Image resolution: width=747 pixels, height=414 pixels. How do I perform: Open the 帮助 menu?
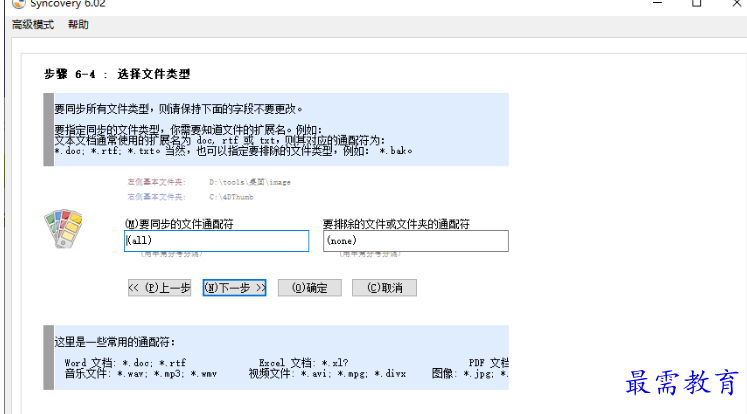click(x=78, y=24)
